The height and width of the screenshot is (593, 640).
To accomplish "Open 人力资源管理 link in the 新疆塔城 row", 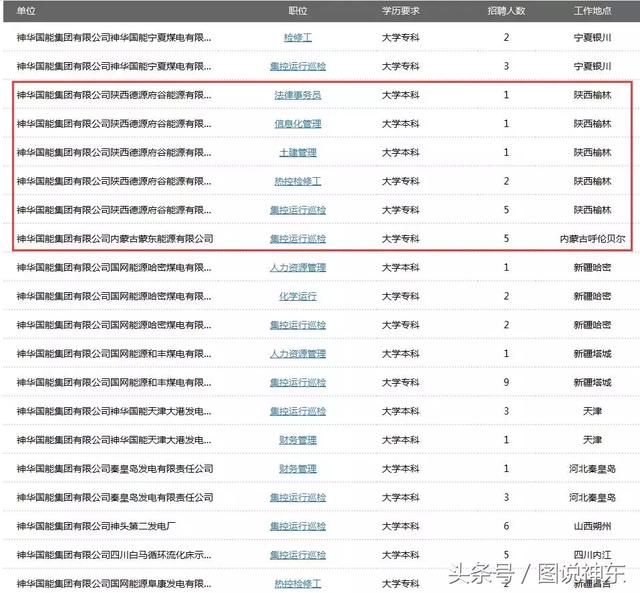I will coord(298,354).
